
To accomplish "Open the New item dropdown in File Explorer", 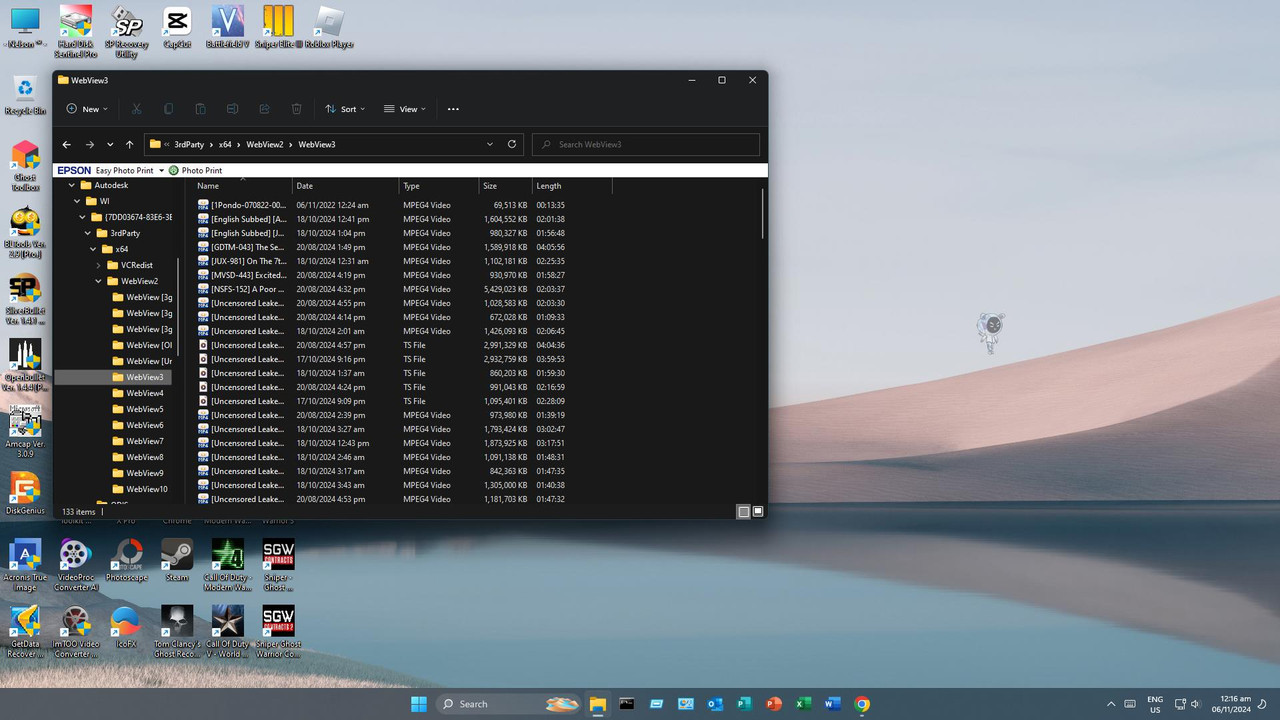I will pos(87,109).
